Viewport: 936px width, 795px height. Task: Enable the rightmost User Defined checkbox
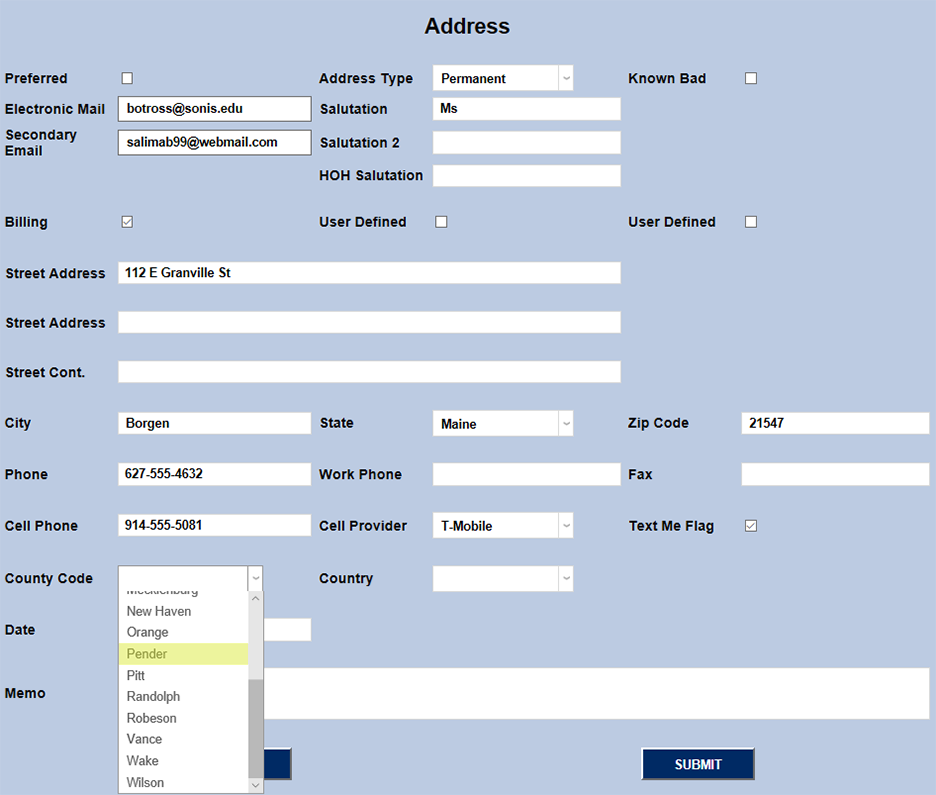pyautogui.click(x=750, y=221)
